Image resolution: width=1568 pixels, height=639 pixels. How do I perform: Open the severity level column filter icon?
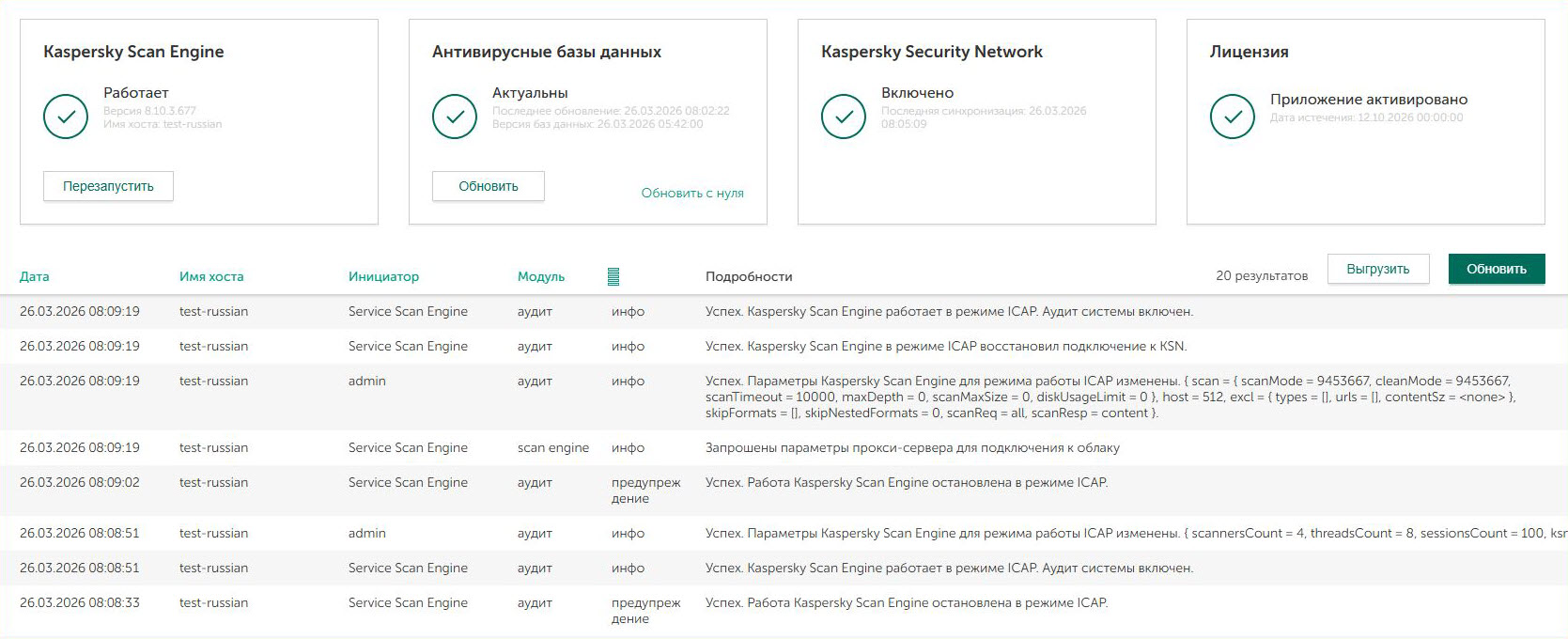613,276
